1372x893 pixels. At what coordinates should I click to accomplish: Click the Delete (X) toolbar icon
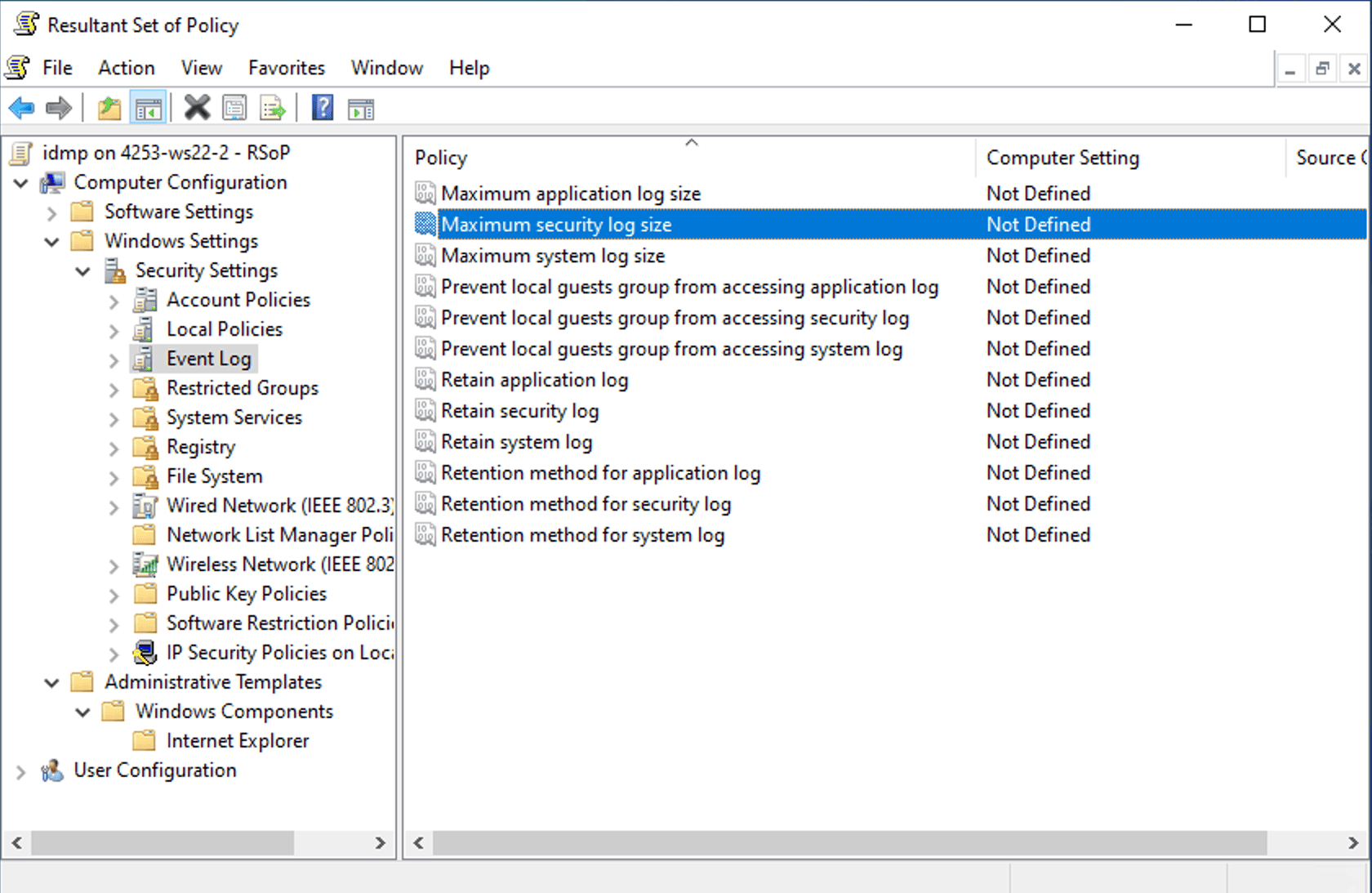coord(196,107)
